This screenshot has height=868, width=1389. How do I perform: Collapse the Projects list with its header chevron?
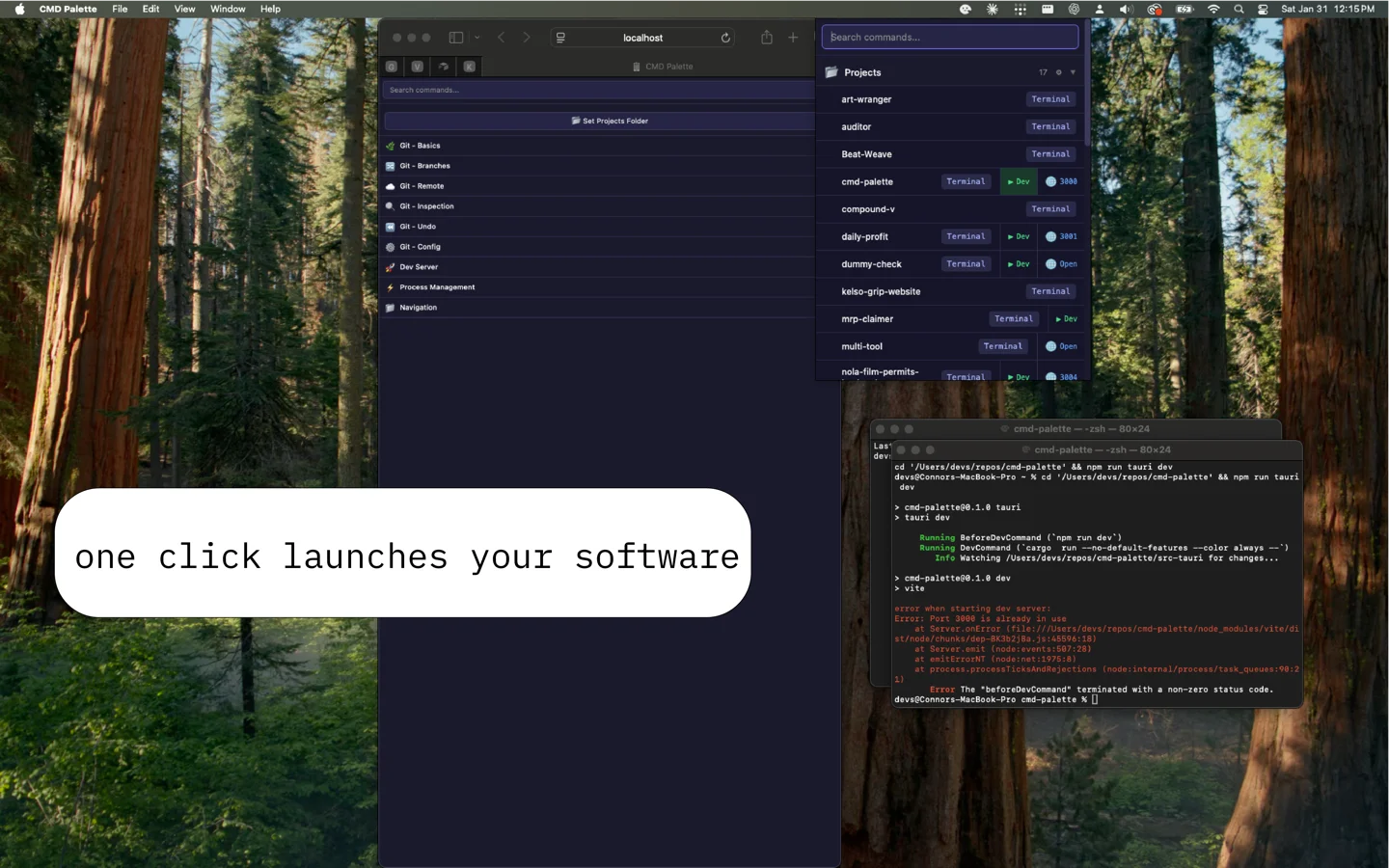1074,71
